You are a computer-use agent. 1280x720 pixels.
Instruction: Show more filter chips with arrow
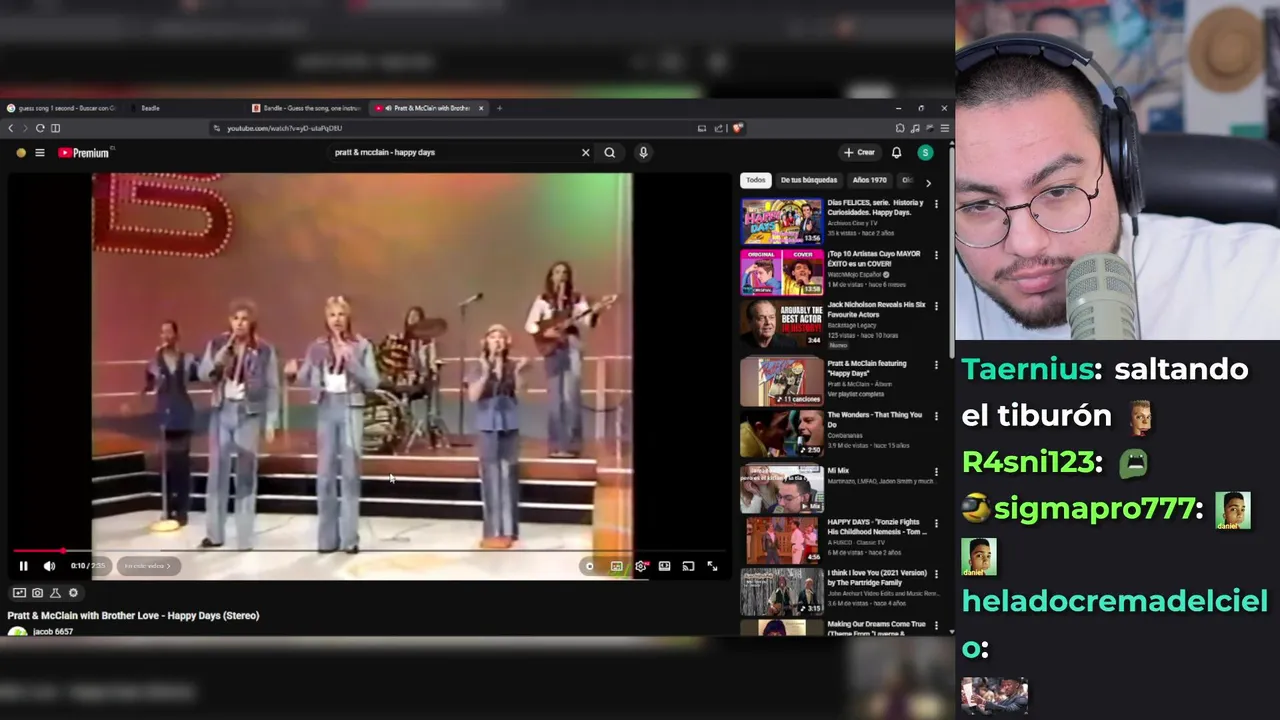click(928, 183)
